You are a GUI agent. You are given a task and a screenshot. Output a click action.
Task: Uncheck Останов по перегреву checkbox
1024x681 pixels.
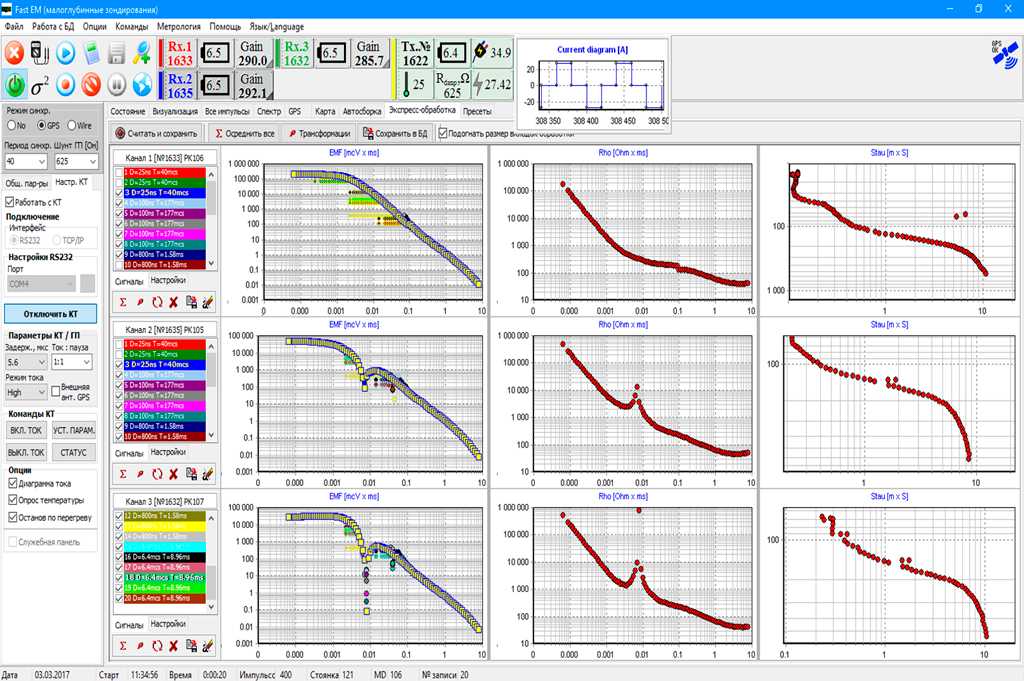pos(12,518)
